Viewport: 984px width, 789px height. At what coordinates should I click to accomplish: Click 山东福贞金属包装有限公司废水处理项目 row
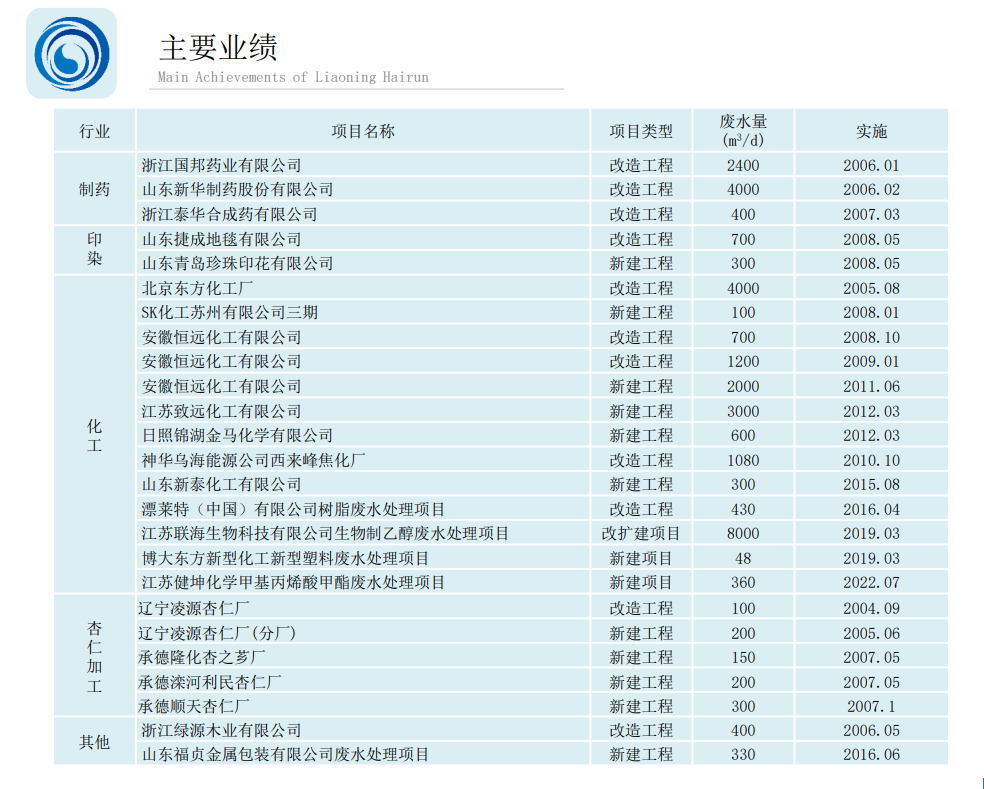tap(501, 754)
